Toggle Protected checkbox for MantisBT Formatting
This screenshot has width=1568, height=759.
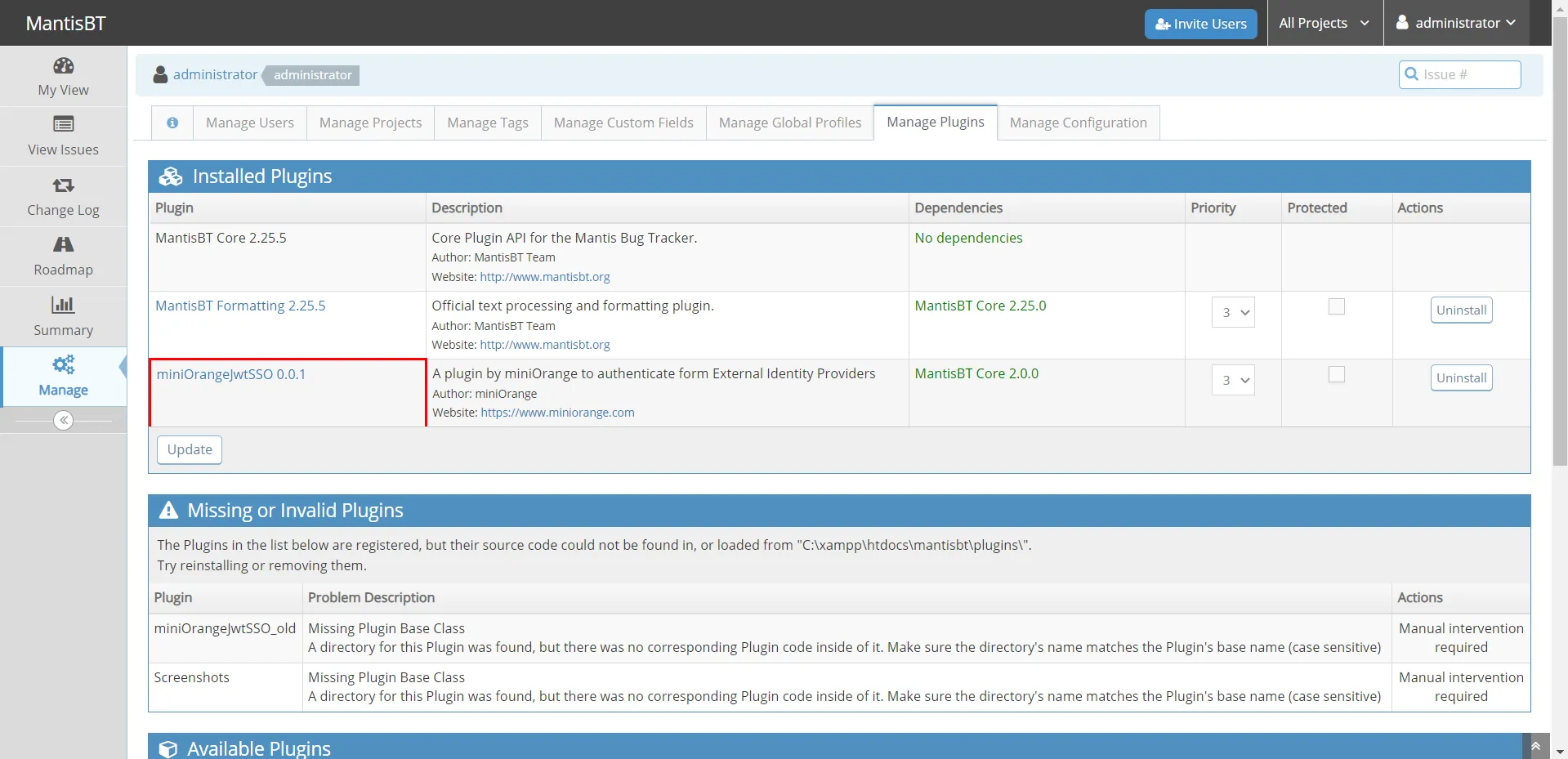click(1337, 306)
